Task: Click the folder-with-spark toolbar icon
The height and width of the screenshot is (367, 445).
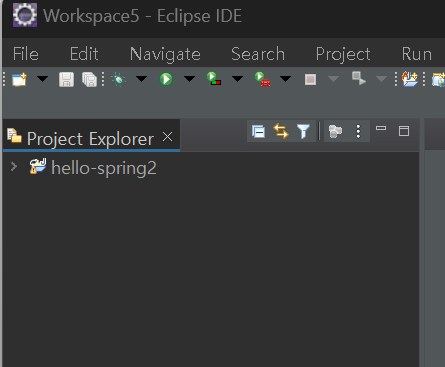Action: pyautogui.click(x=410, y=79)
